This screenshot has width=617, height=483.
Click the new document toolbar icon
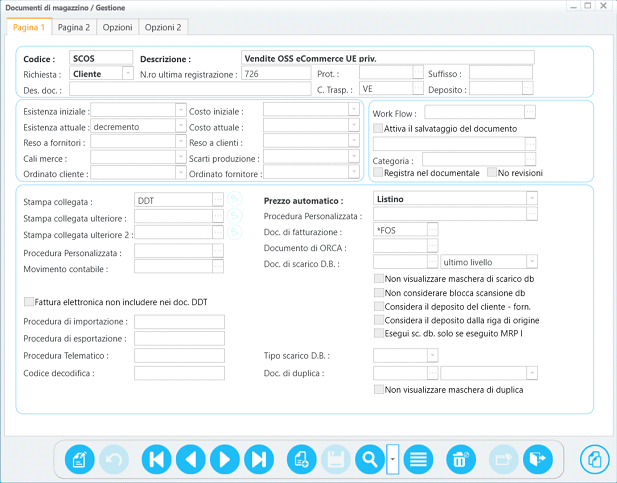(301, 459)
